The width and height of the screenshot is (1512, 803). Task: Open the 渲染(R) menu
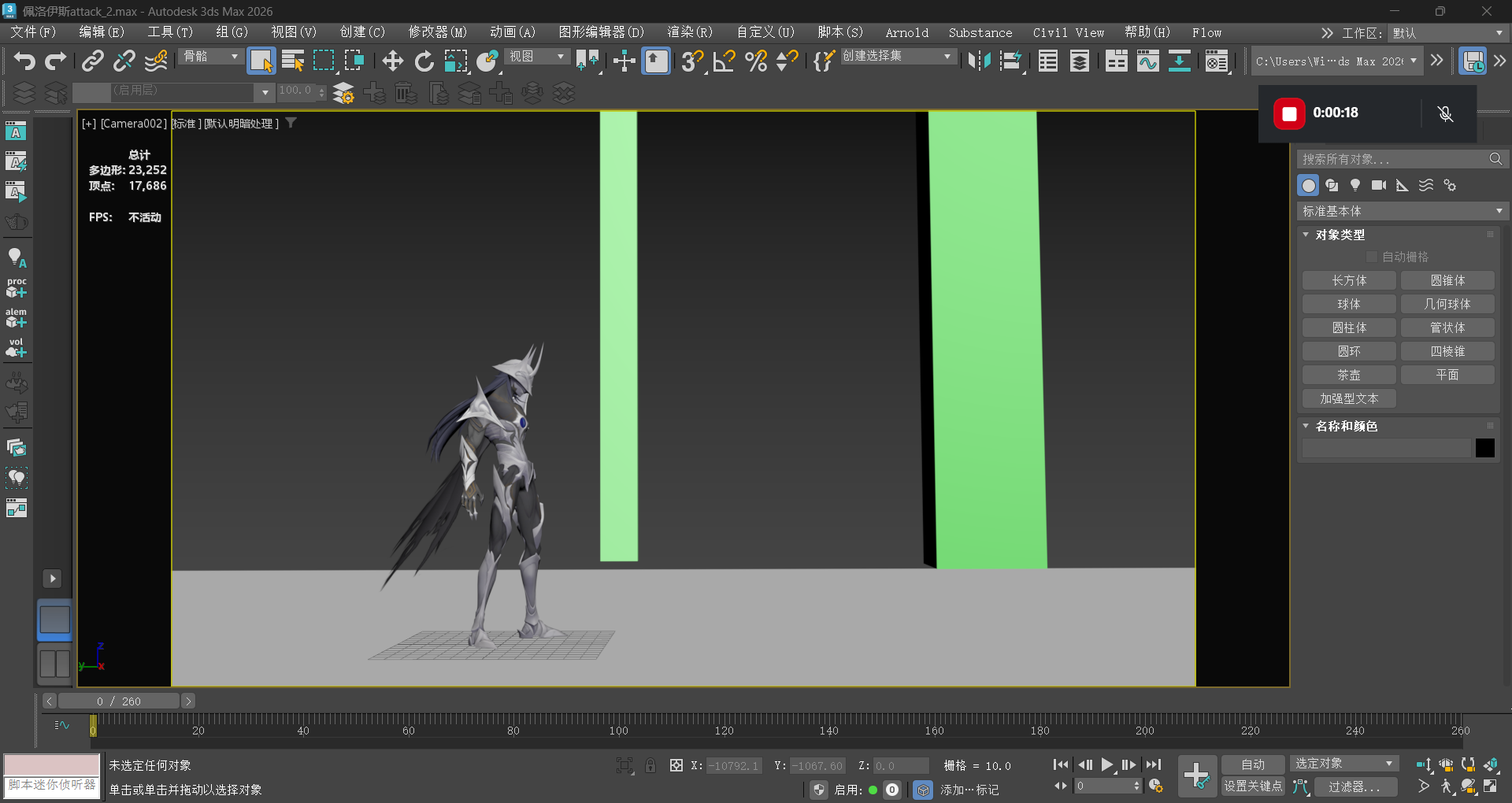(x=690, y=32)
